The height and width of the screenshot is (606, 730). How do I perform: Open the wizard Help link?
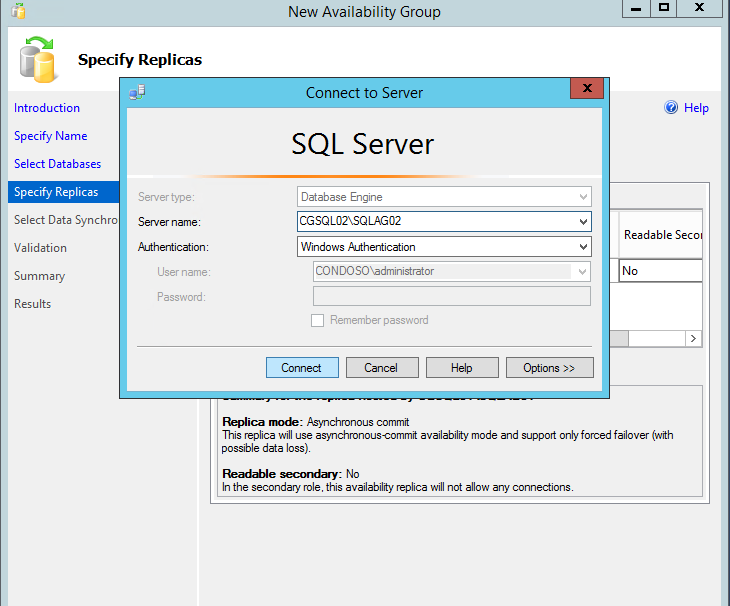pyautogui.click(x=696, y=108)
